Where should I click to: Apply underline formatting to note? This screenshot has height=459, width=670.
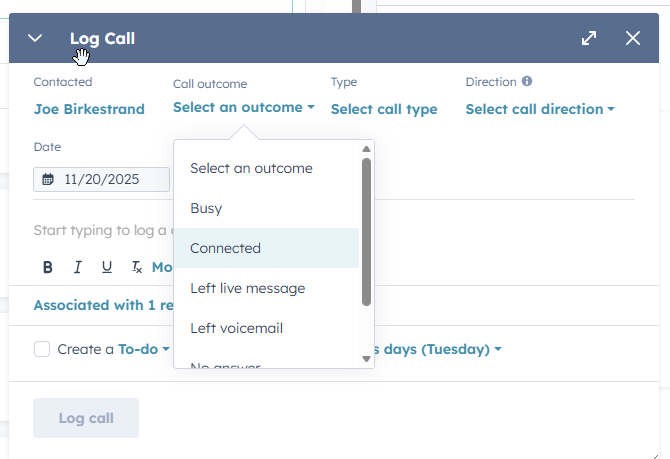click(x=107, y=267)
